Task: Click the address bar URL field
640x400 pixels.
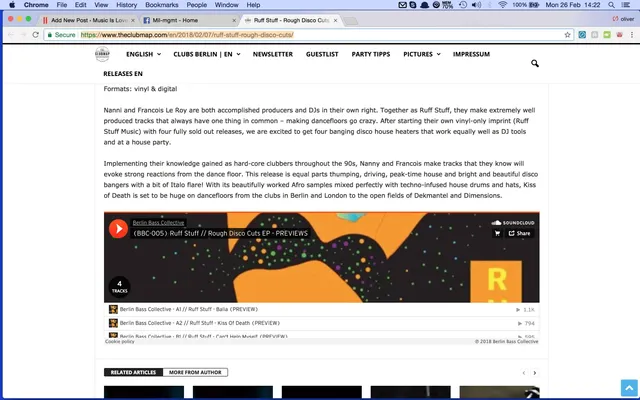Action: tap(308, 35)
